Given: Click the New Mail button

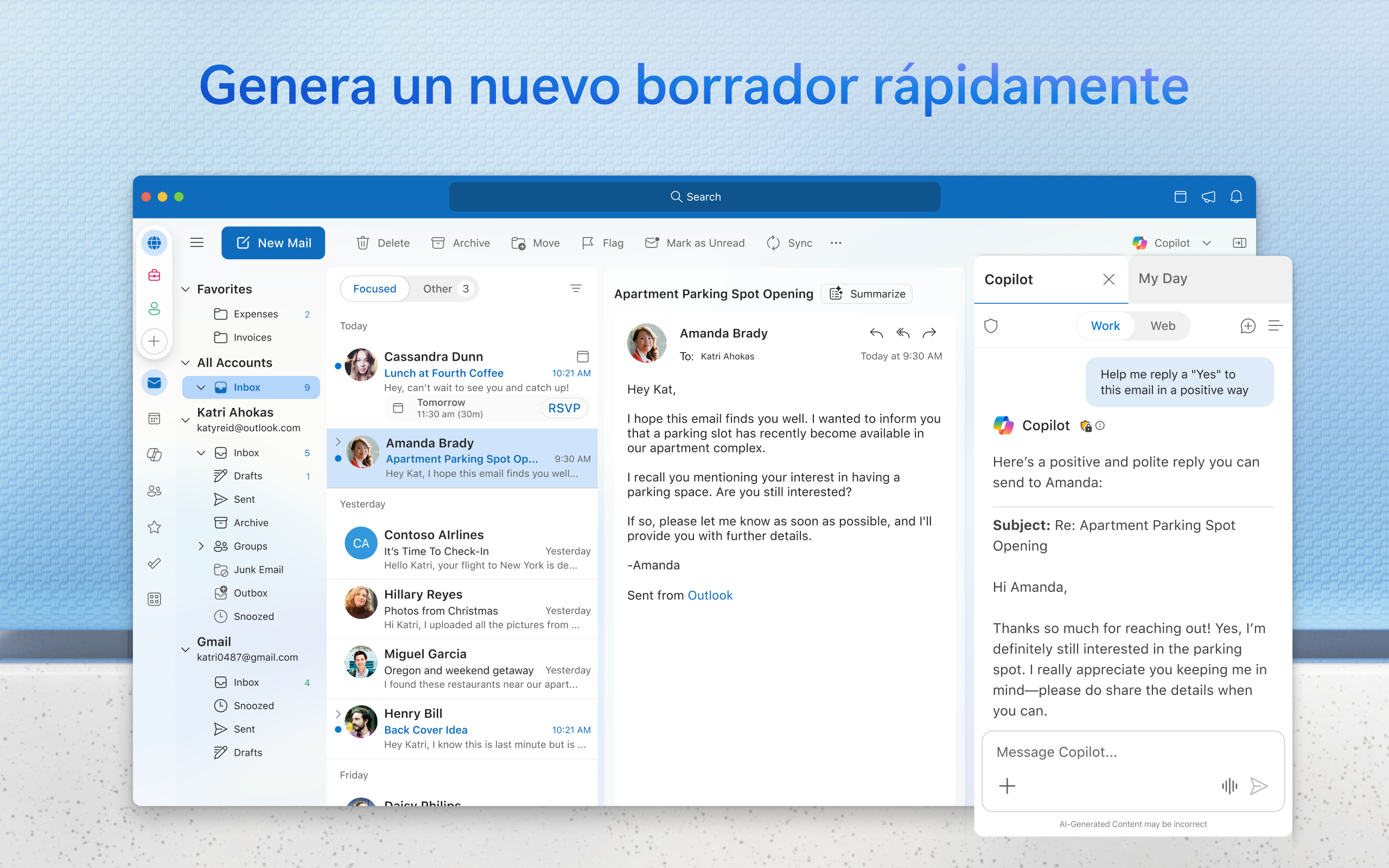Looking at the screenshot, I should click(x=273, y=243).
